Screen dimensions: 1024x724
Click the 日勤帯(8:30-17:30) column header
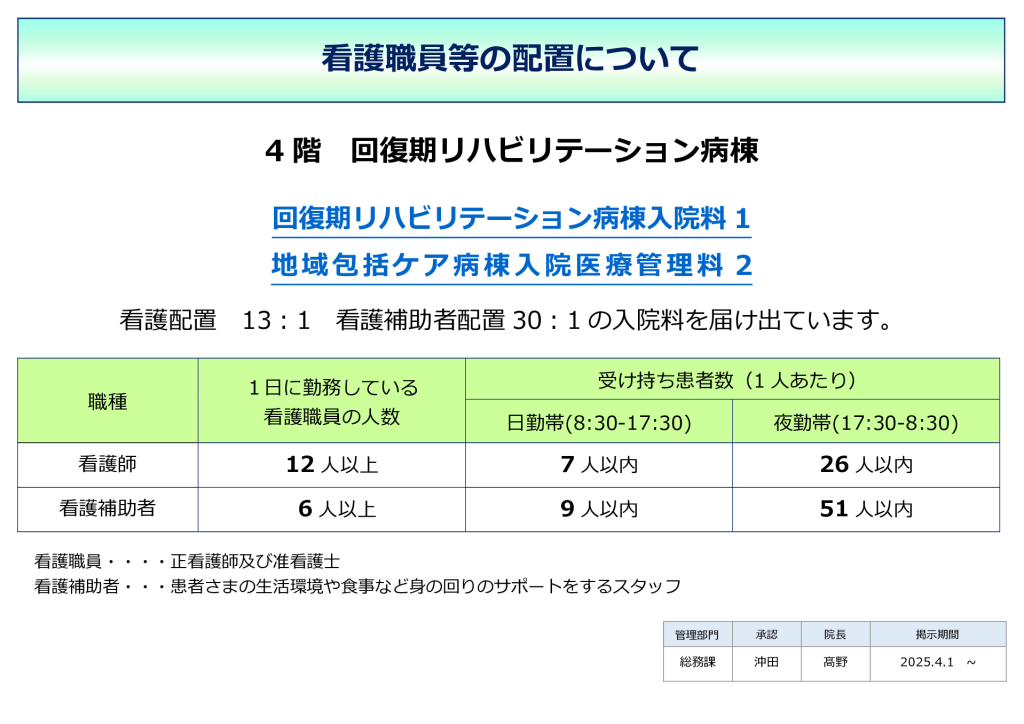[x=599, y=423]
